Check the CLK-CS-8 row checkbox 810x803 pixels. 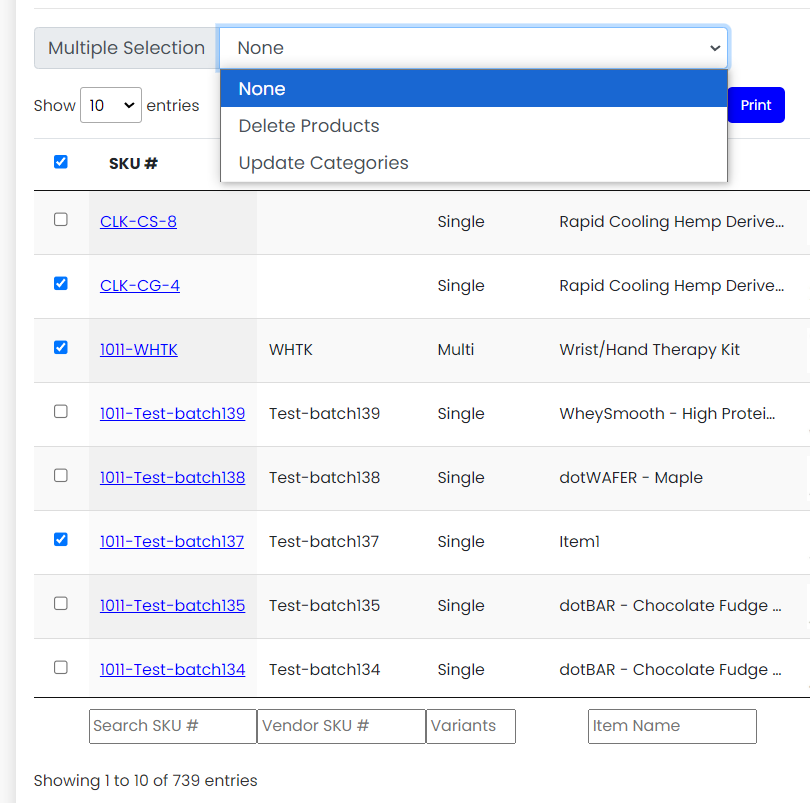[x=60, y=220]
